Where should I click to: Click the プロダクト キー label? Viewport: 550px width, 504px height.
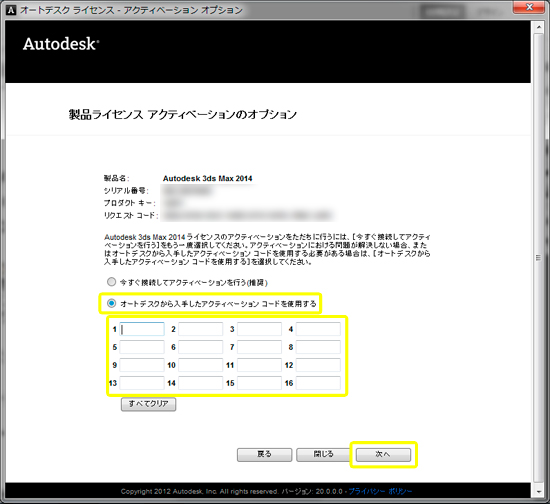129,203
